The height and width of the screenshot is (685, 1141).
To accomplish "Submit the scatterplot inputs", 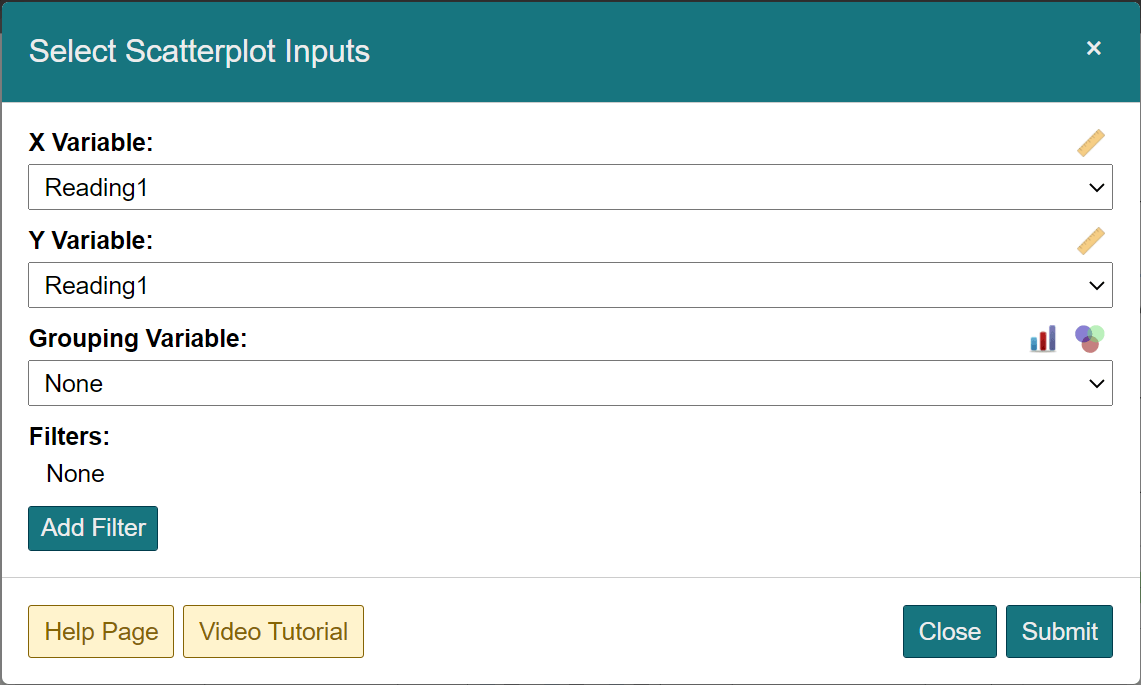I will pyautogui.click(x=1059, y=632).
